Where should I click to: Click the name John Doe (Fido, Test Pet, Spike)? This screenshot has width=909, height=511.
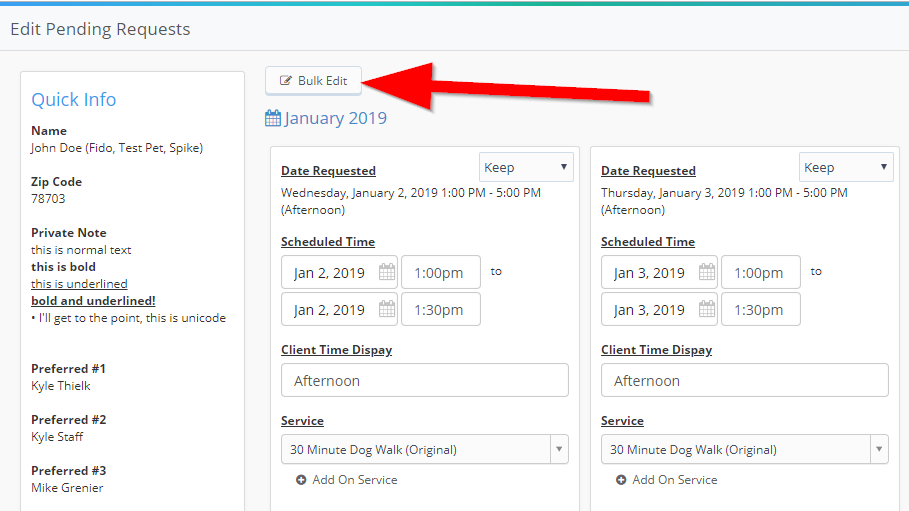[x=117, y=148]
